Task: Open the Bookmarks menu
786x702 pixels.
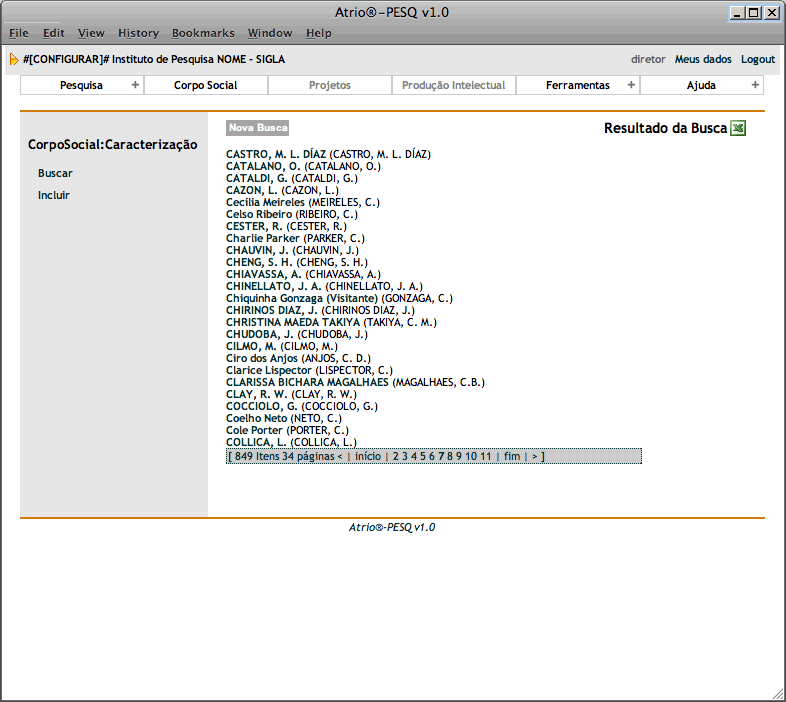Action: [203, 33]
